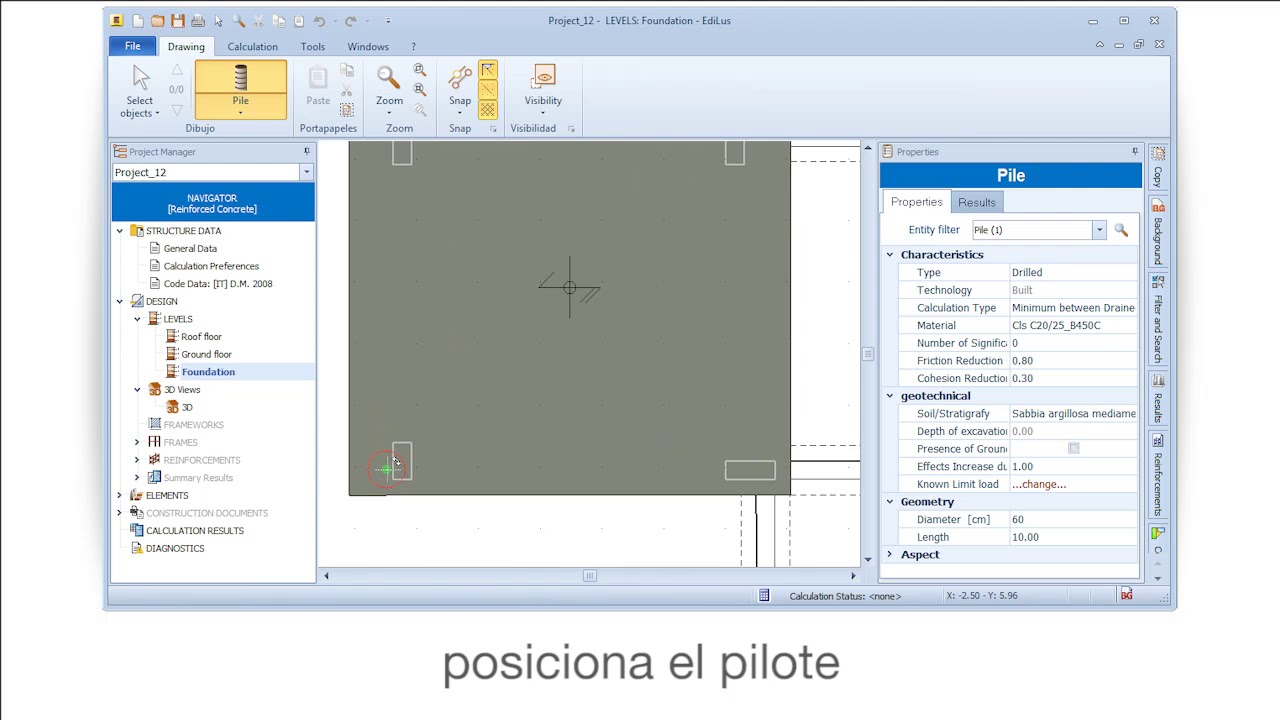Tick the Presence of Groundwater checkbox
1280x720 pixels.
[1074, 449]
